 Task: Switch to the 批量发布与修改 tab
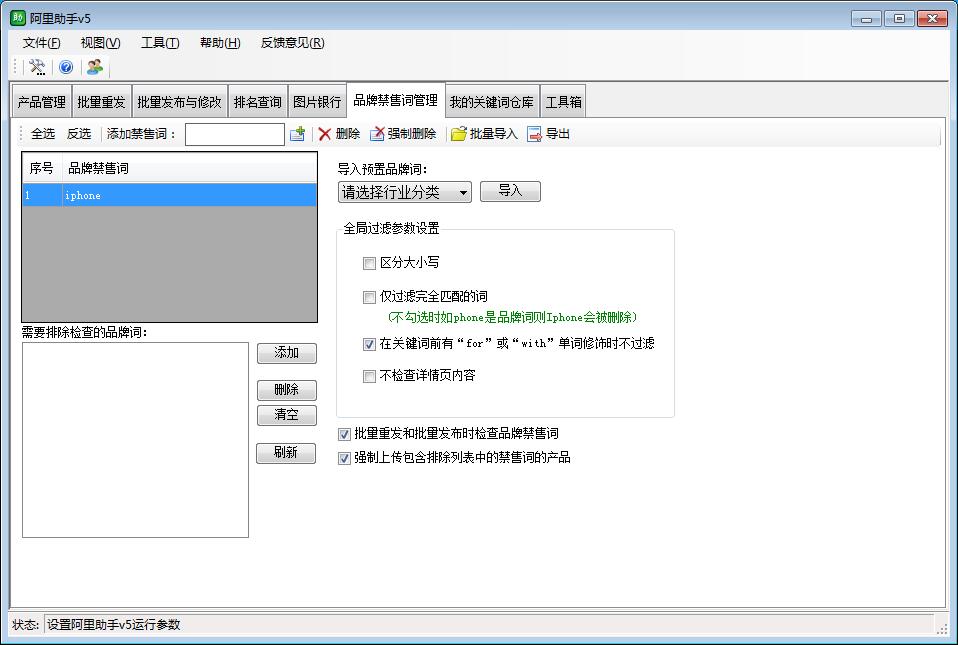click(x=180, y=101)
